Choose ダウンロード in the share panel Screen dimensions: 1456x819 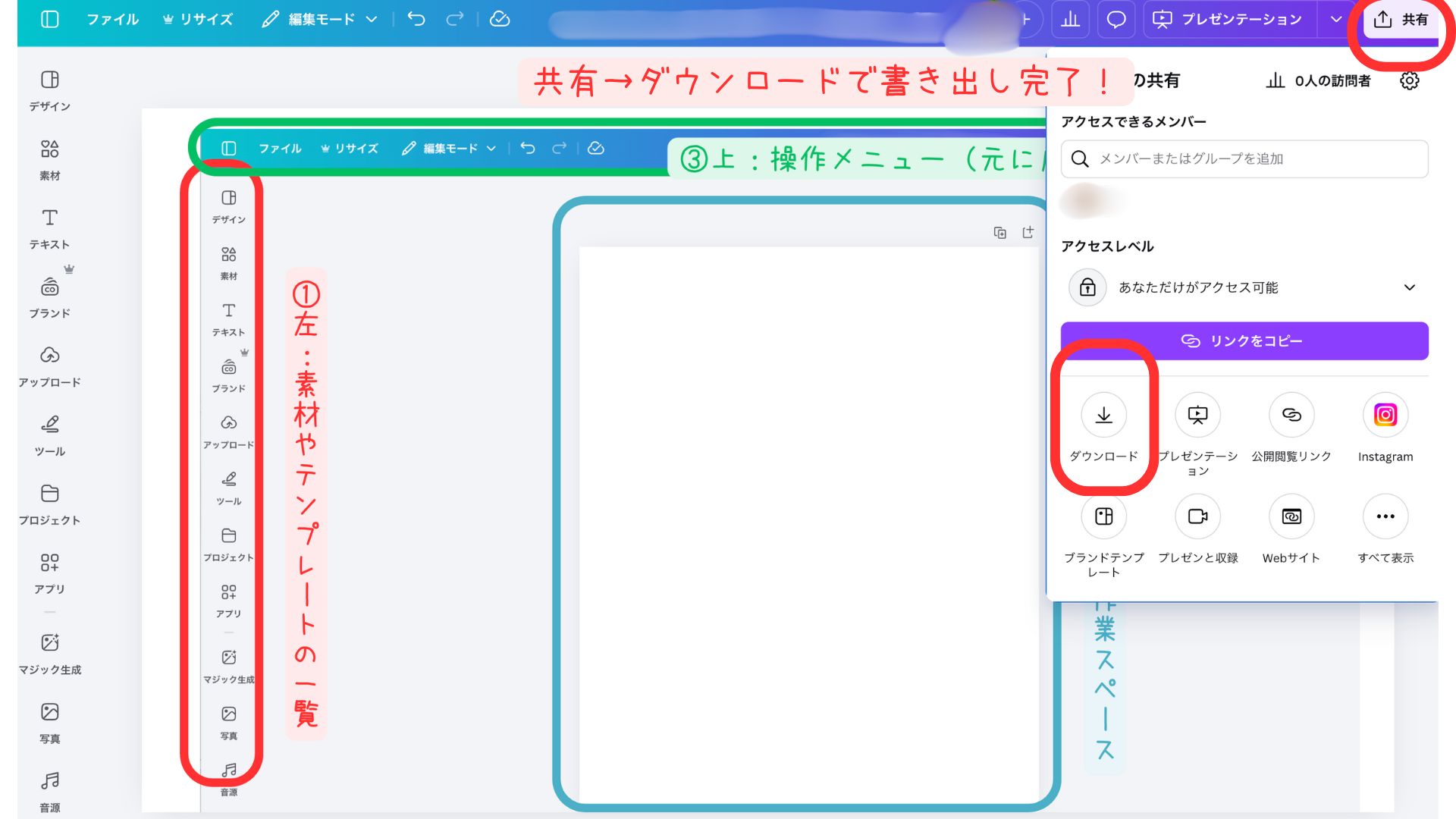(x=1104, y=415)
